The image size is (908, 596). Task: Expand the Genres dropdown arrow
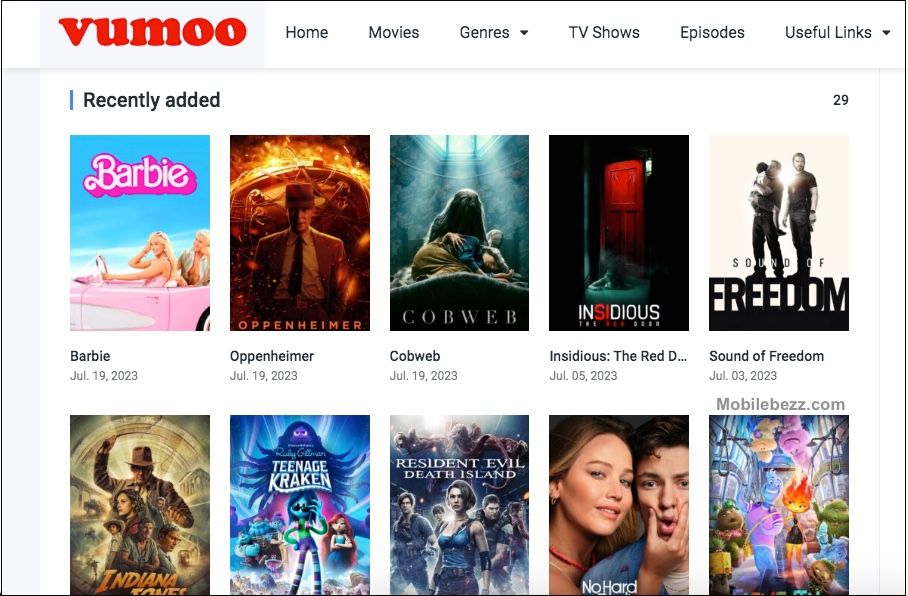click(x=524, y=33)
